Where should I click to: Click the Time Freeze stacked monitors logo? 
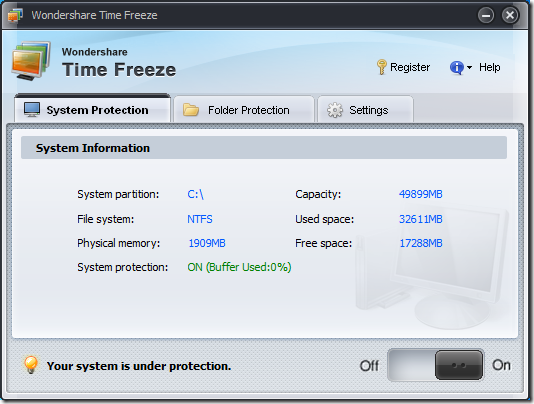[31, 61]
